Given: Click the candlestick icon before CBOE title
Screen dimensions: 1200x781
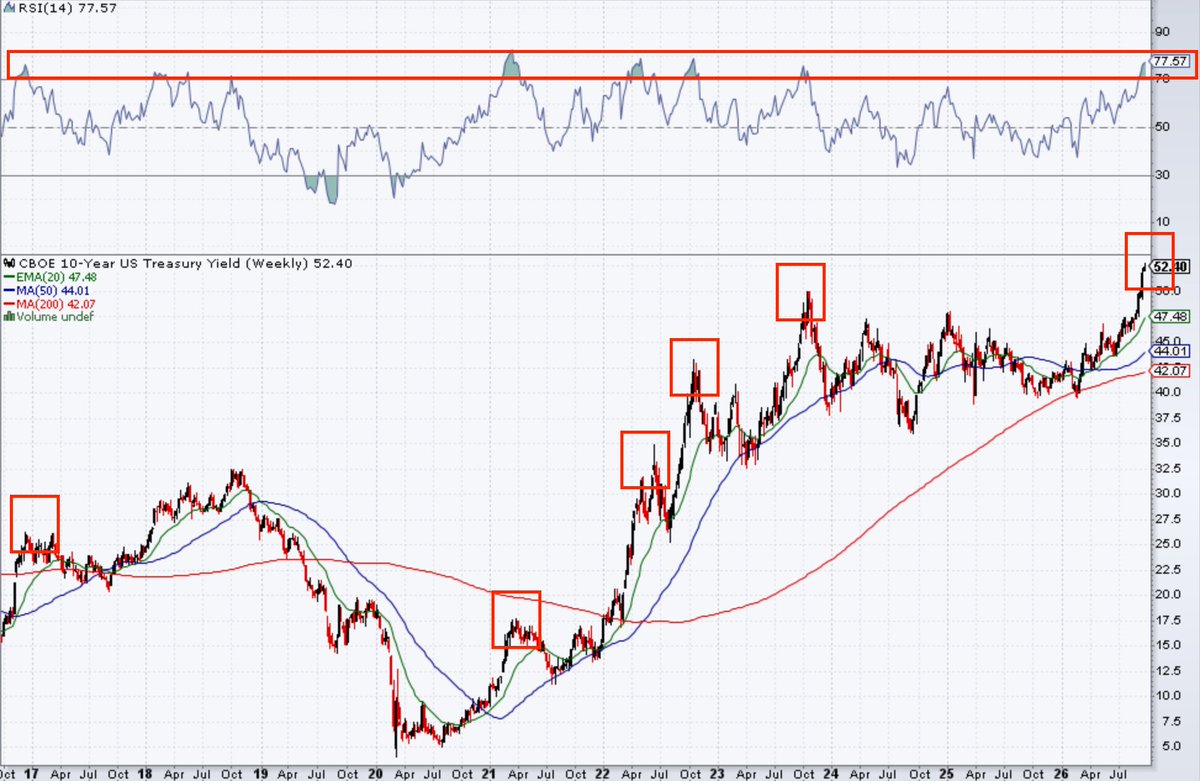Looking at the screenshot, I should (7, 263).
